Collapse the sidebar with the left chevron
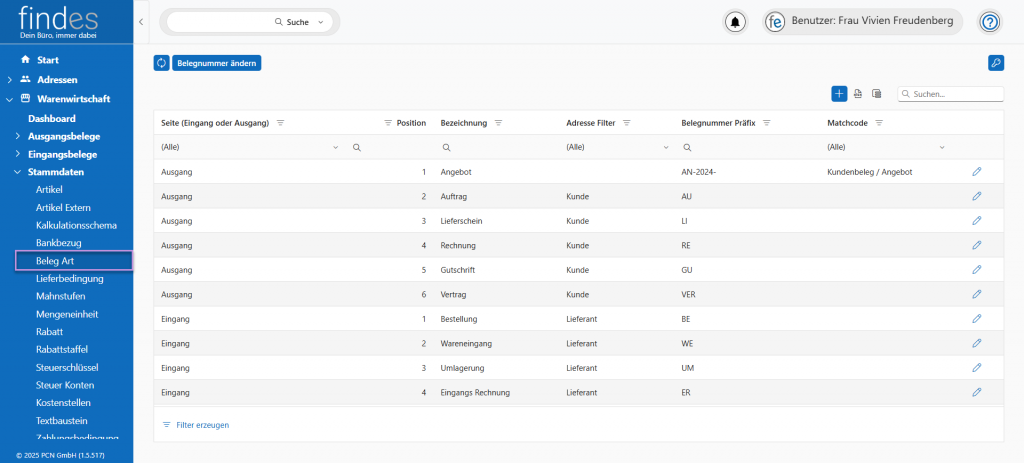The height and width of the screenshot is (463, 1024). (x=141, y=22)
